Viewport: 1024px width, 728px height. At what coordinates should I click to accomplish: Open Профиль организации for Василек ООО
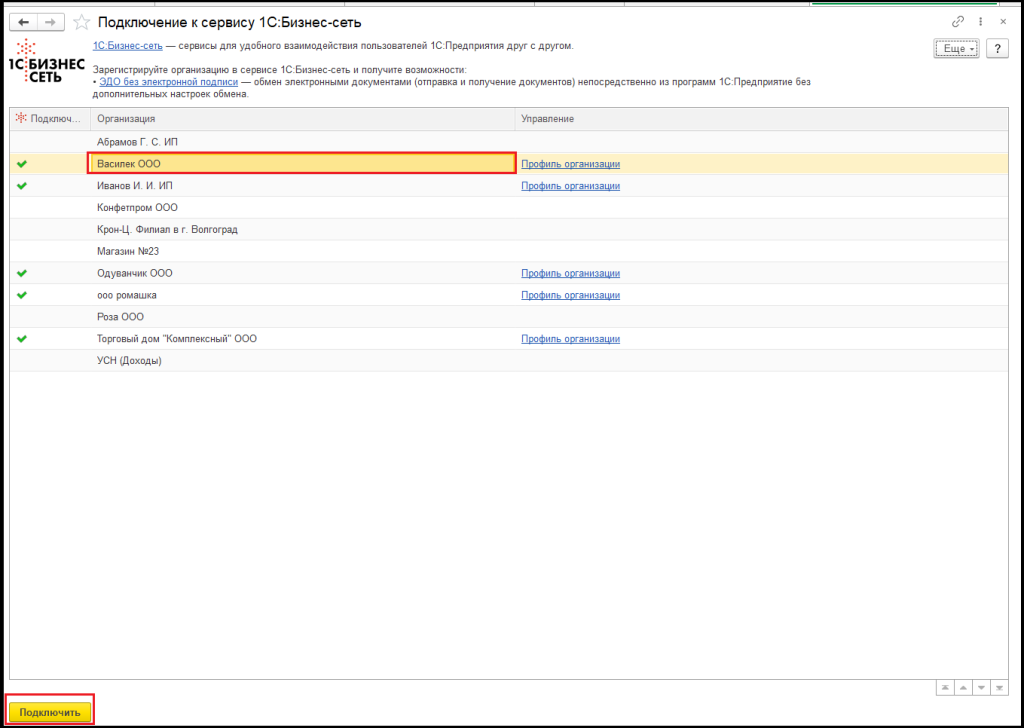click(570, 164)
